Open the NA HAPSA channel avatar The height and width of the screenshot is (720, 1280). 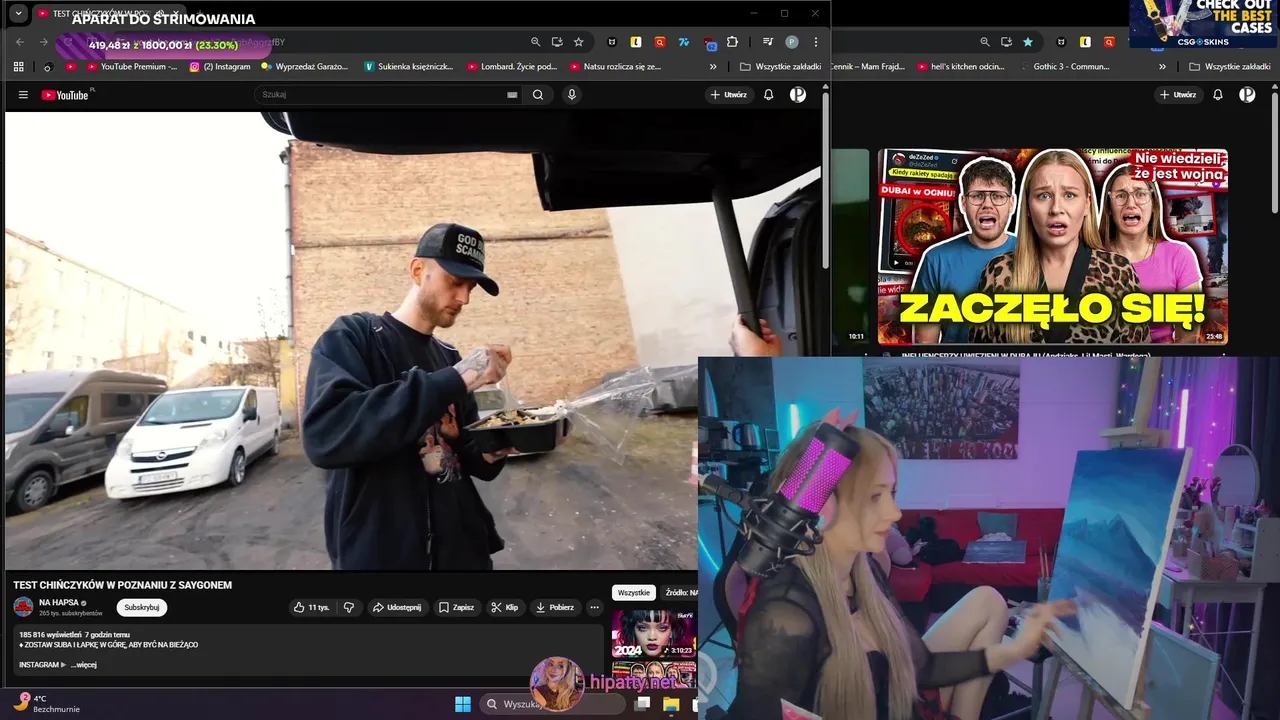coord(23,607)
